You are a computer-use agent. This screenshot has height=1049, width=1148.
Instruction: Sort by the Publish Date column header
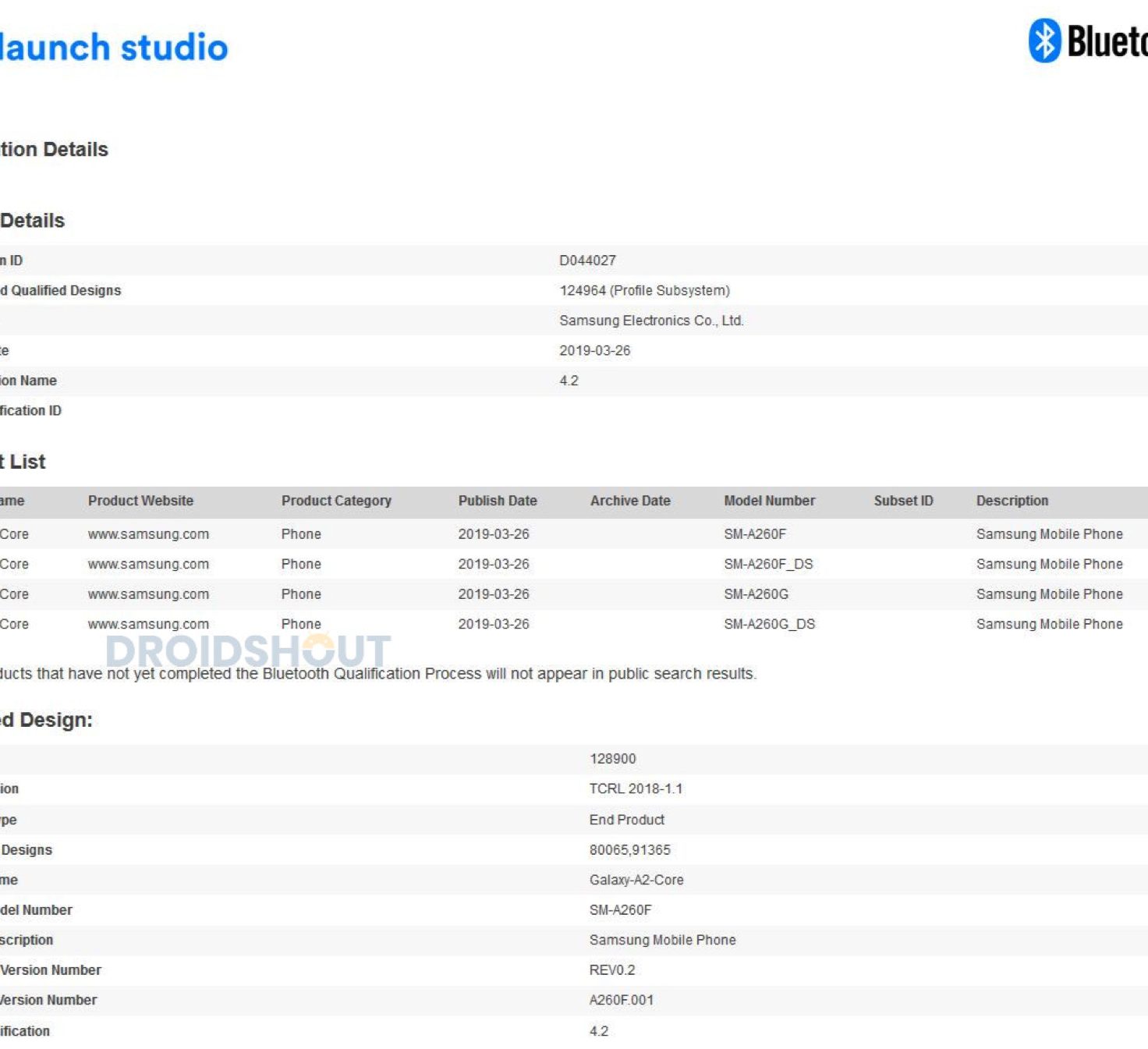498,501
